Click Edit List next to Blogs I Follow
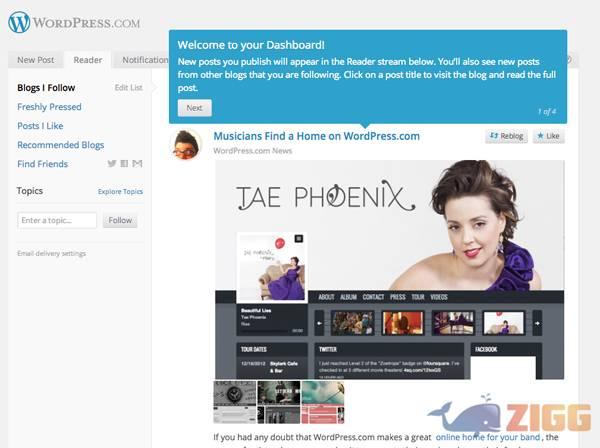This screenshot has height=448, width=600. [129, 88]
